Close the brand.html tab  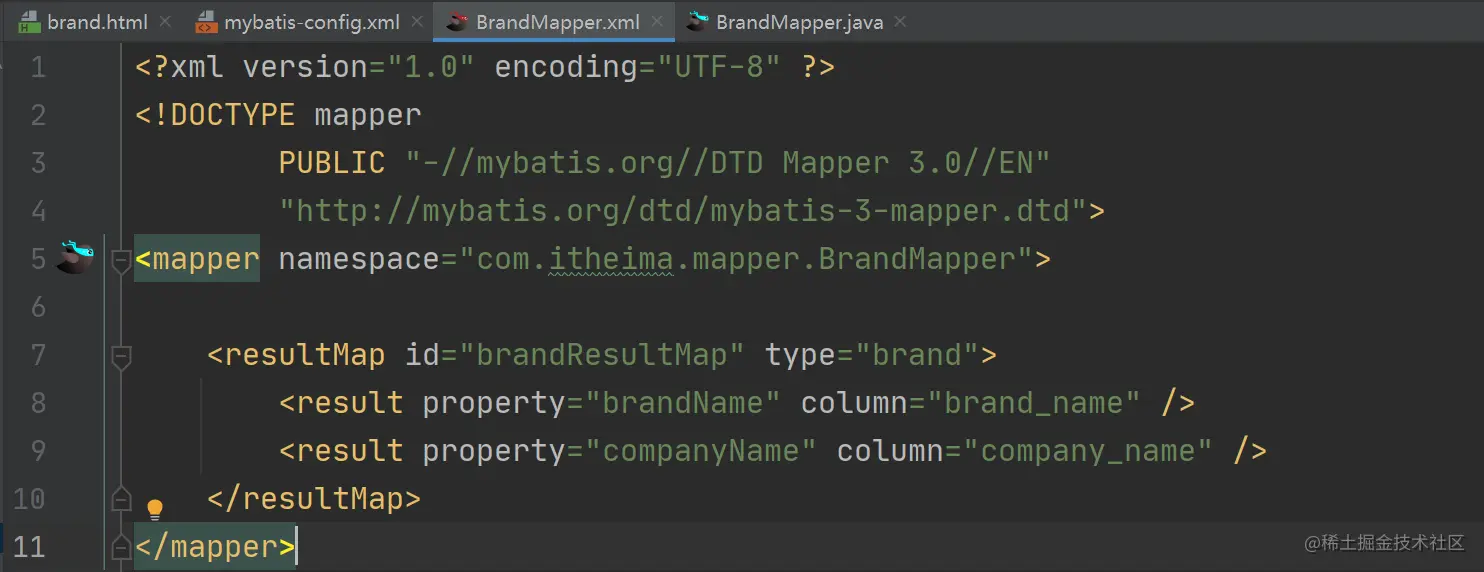pyautogui.click(x=165, y=21)
